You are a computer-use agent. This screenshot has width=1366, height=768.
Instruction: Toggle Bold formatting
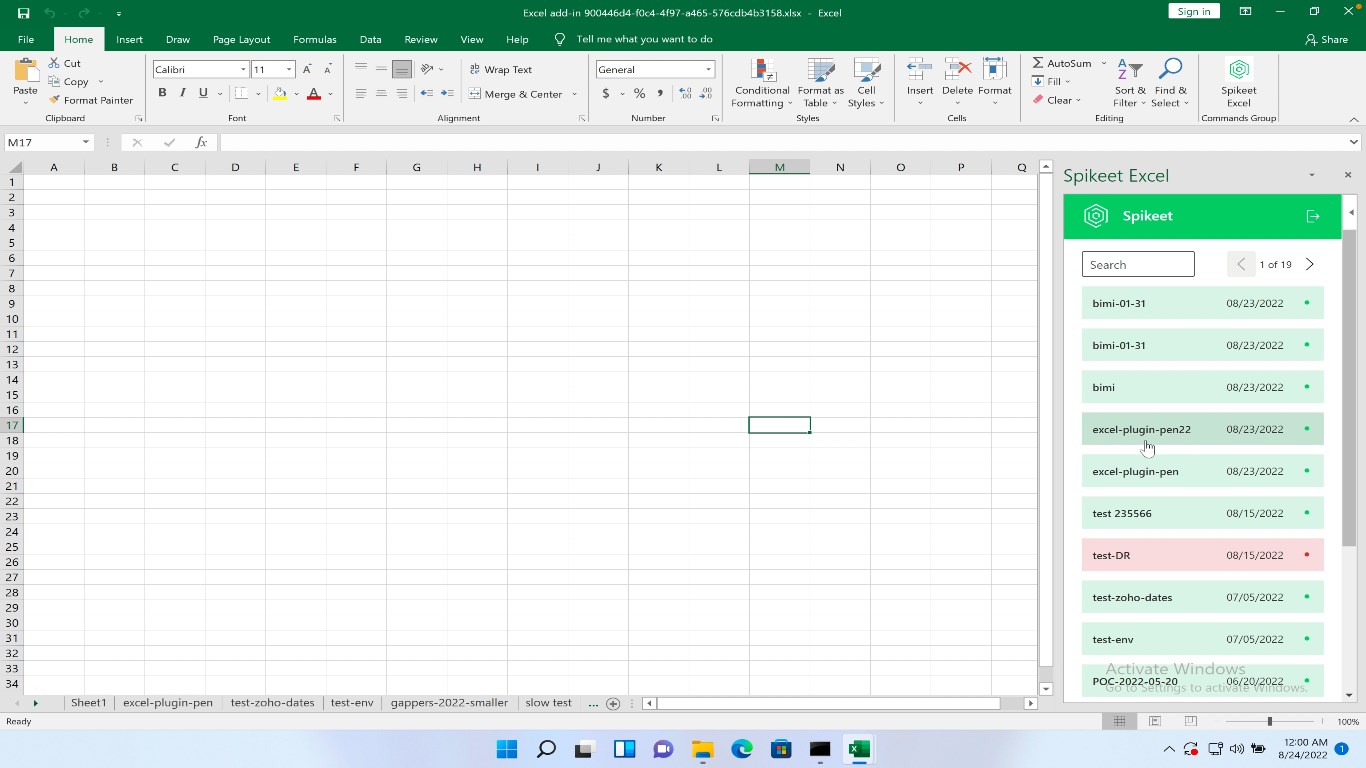tap(162, 93)
